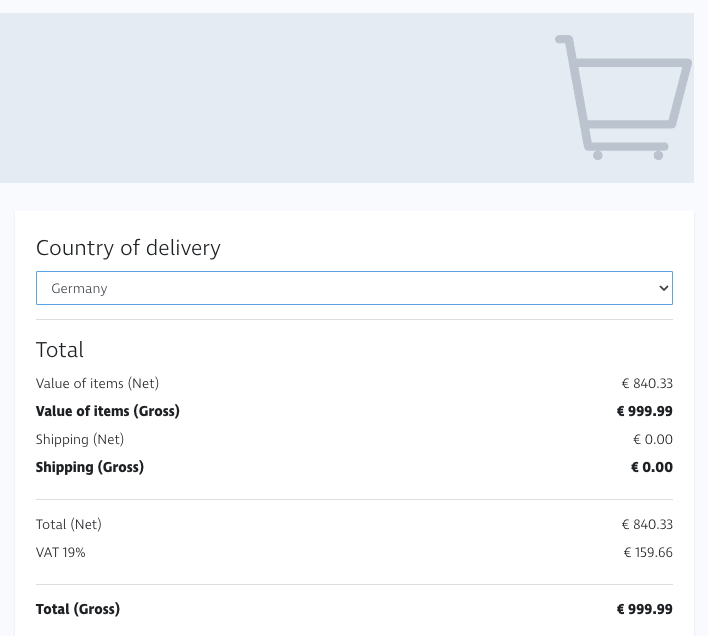Click the € 840.33 items net amount
Image resolution: width=708 pixels, height=636 pixels.
coord(647,383)
